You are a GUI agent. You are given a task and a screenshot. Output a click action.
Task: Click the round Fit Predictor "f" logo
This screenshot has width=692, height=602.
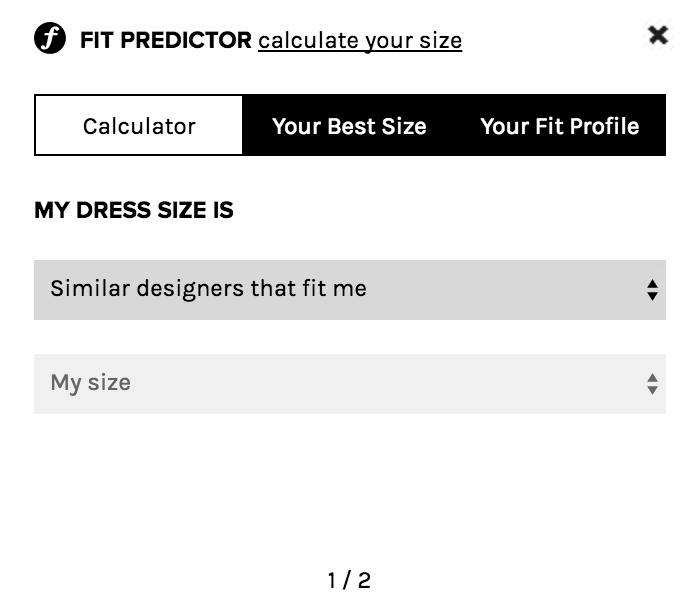pyautogui.click(x=50, y=38)
